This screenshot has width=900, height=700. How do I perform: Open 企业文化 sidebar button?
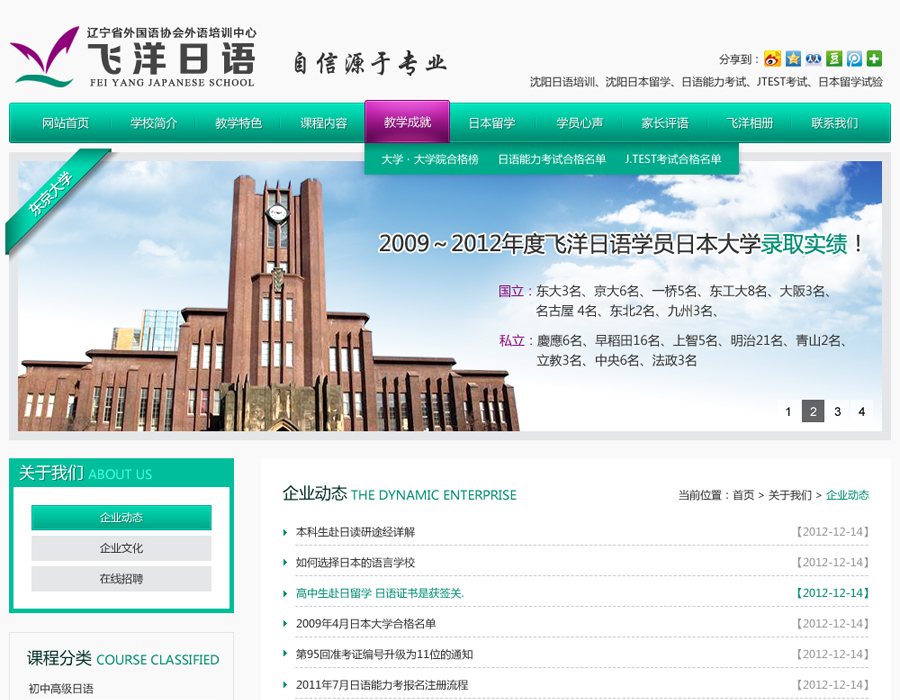(121, 548)
